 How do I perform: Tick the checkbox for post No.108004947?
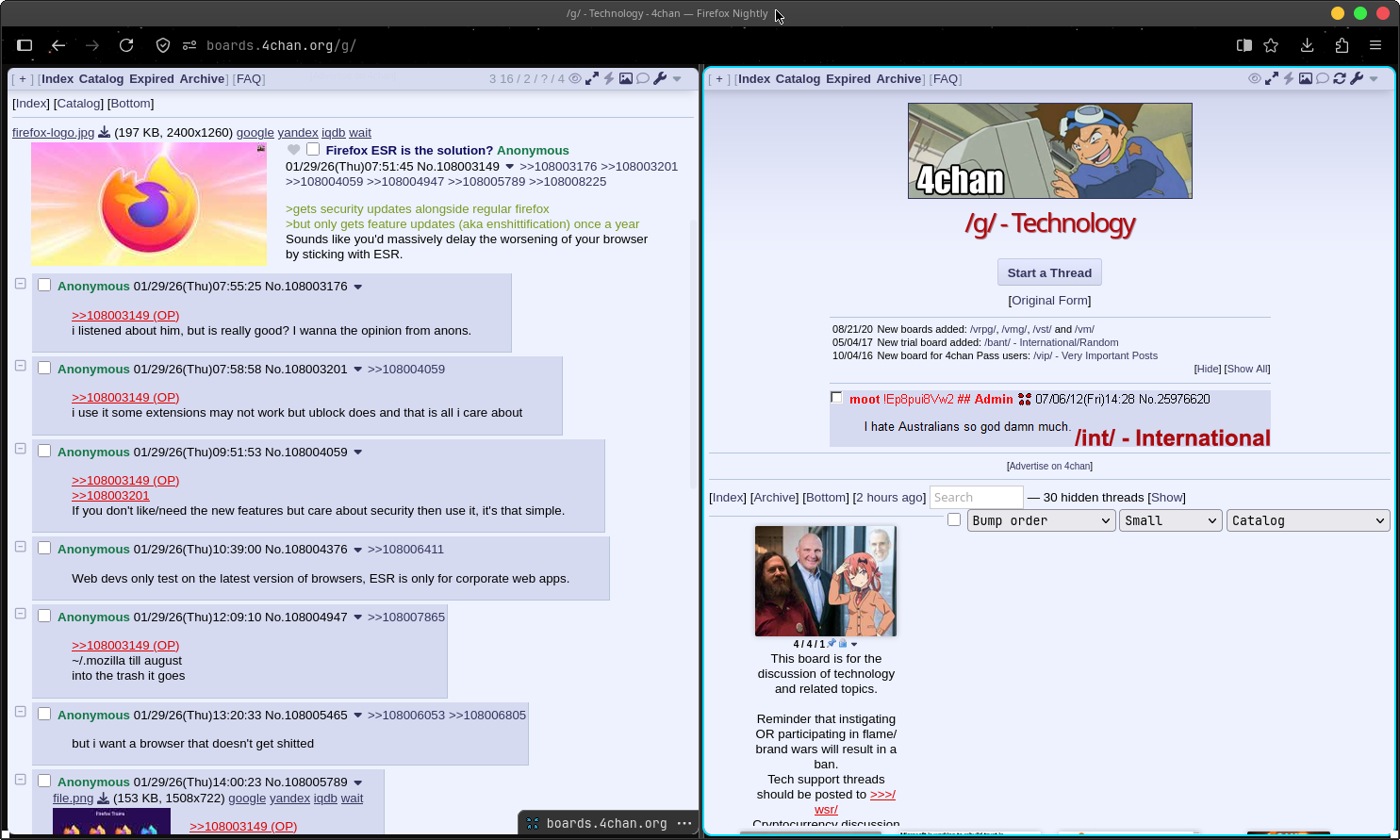click(44, 616)
